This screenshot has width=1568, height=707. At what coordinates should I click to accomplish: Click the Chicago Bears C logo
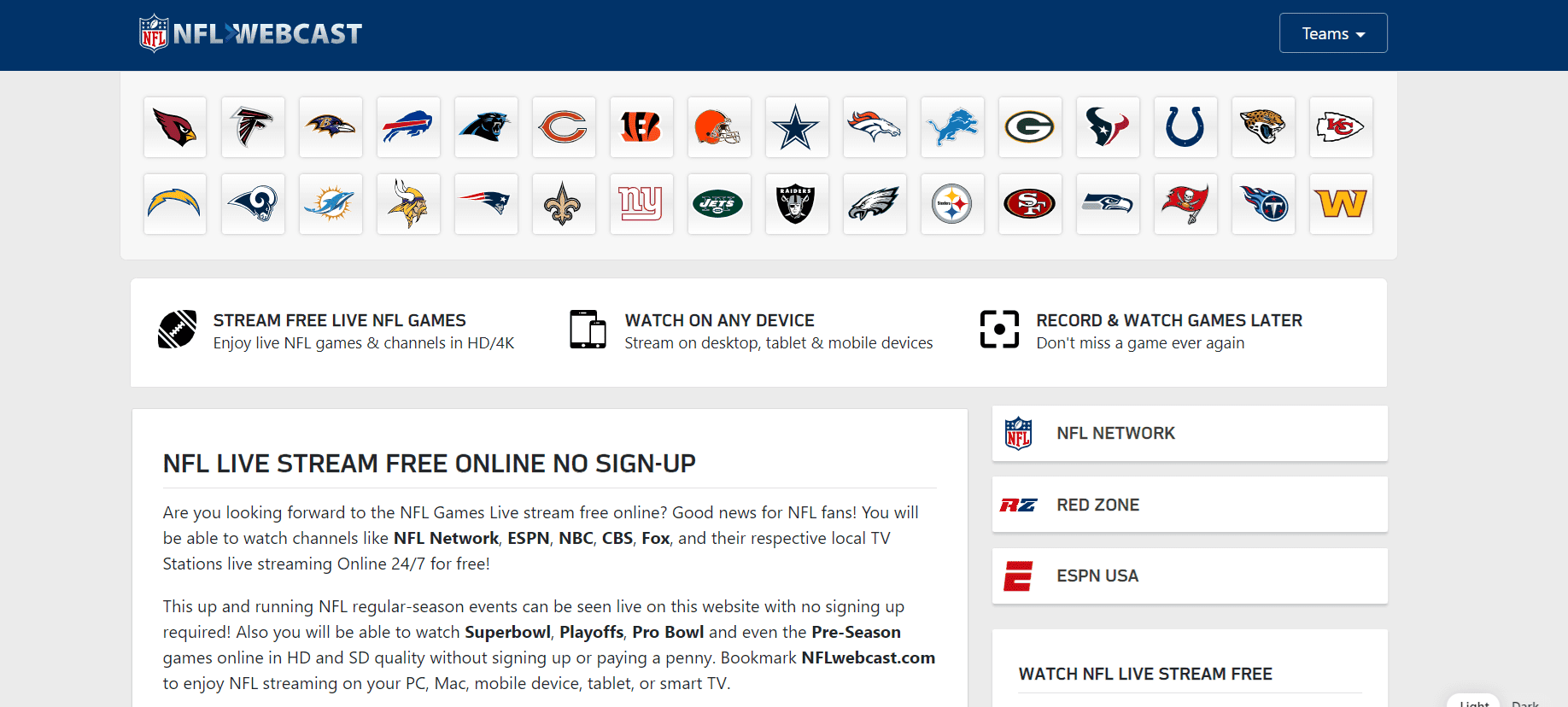564,127
